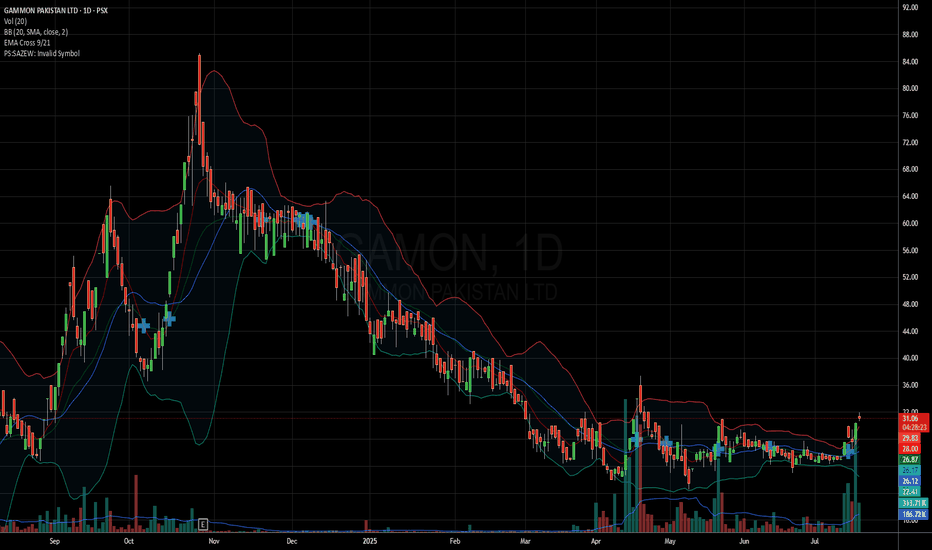Click the 2025 label on time axis
The width and height of the screenshot is (932, 550).
pos(370,541)
